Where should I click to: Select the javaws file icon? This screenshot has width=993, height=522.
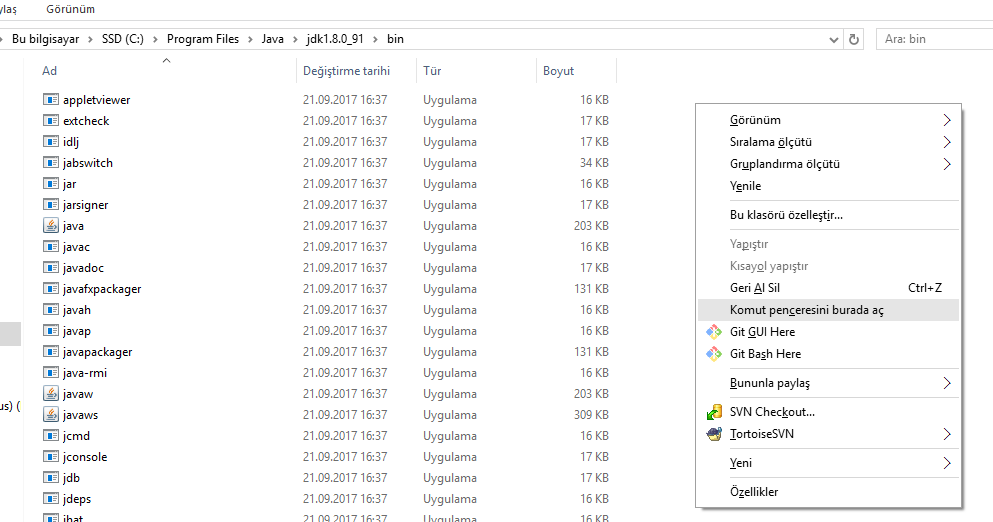coord(52,415)
